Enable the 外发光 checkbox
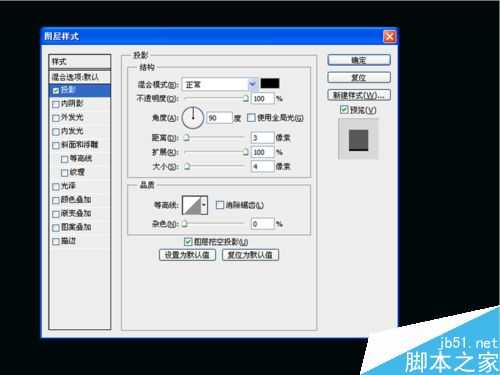The image size is (500, 375). [56, 118]
